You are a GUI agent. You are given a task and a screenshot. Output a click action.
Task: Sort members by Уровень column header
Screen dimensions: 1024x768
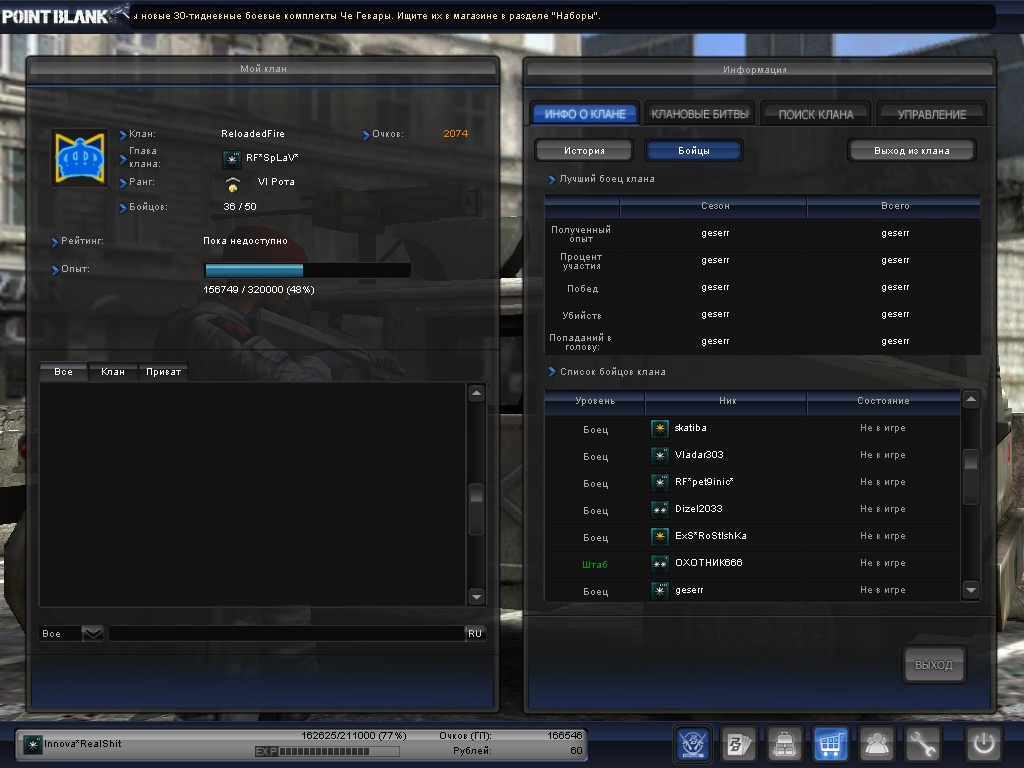pyautogui.click(x=595, y=401)
